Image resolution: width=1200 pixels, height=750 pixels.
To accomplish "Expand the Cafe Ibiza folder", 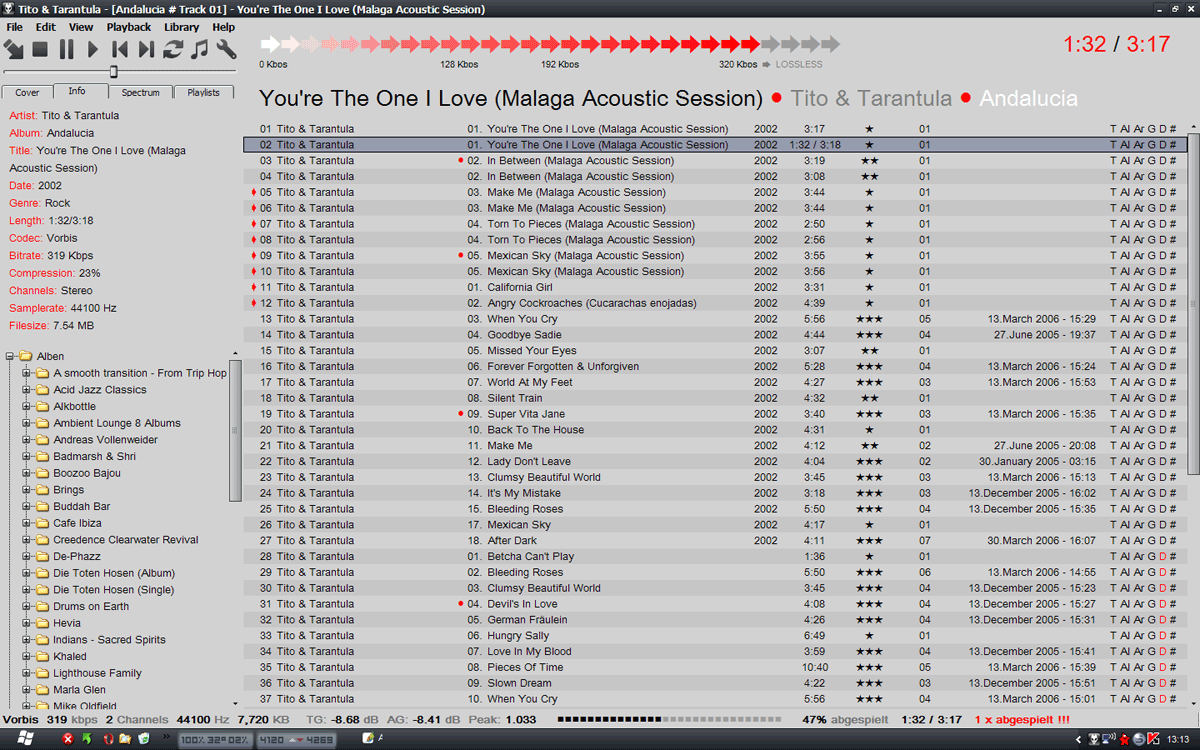I will click(27, 523).
